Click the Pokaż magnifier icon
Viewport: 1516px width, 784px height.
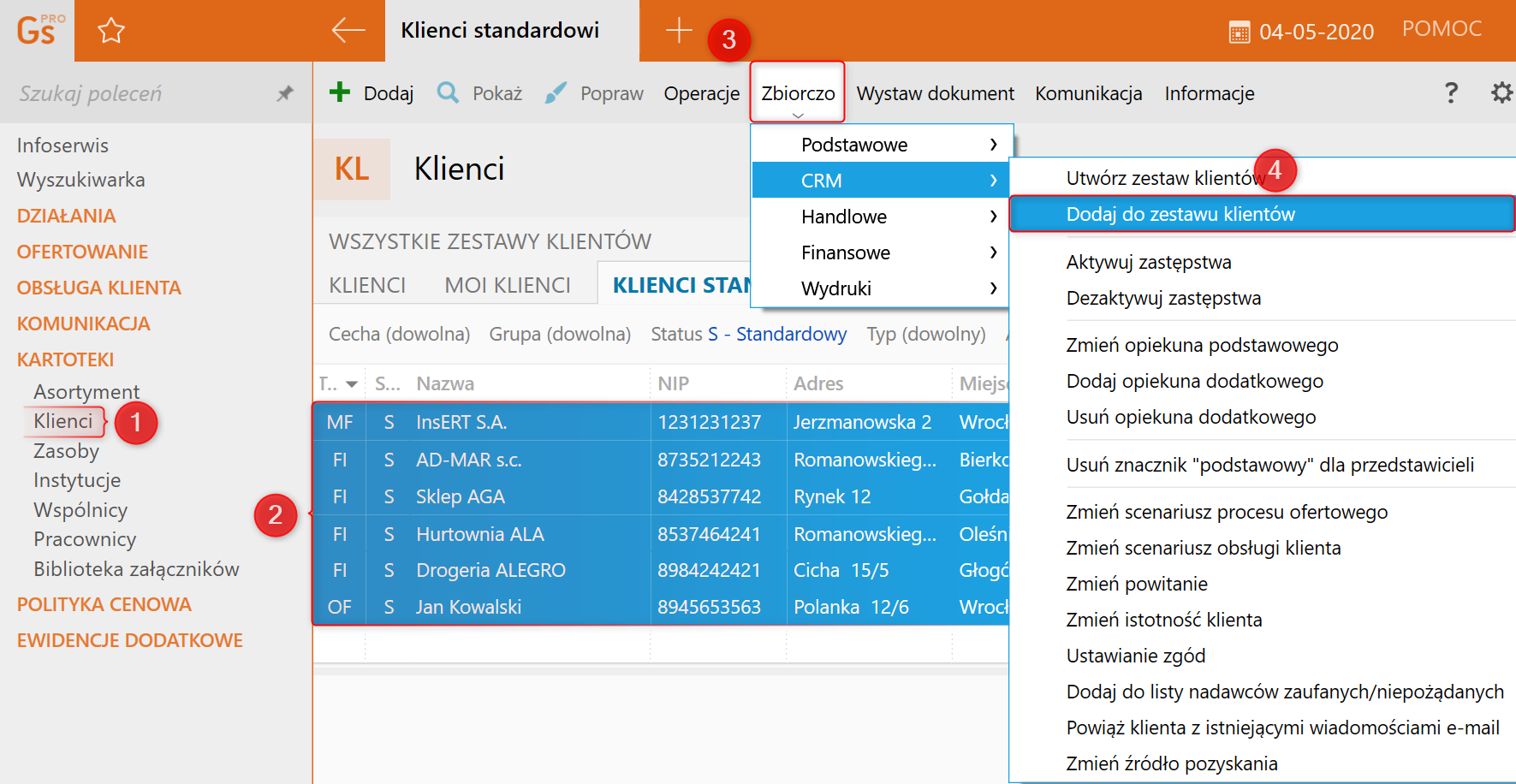coord(448,92)
